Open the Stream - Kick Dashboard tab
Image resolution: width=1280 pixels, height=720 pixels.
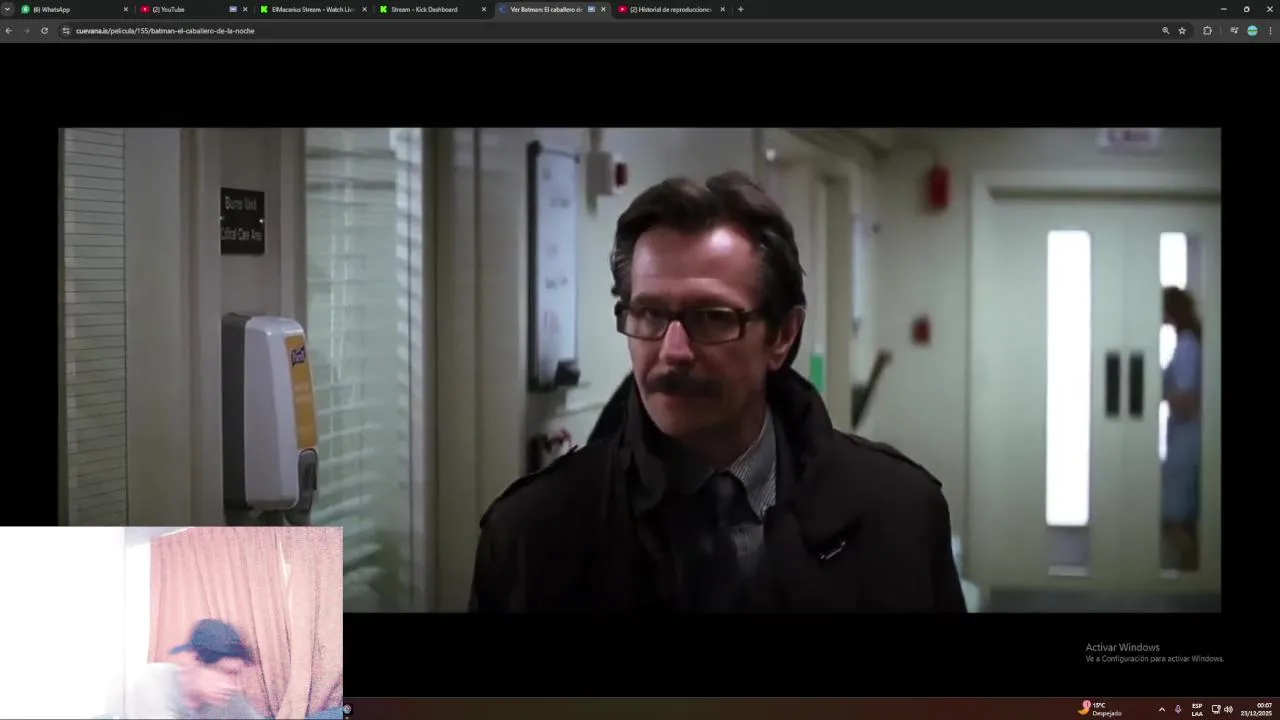[x=433, y=9]
